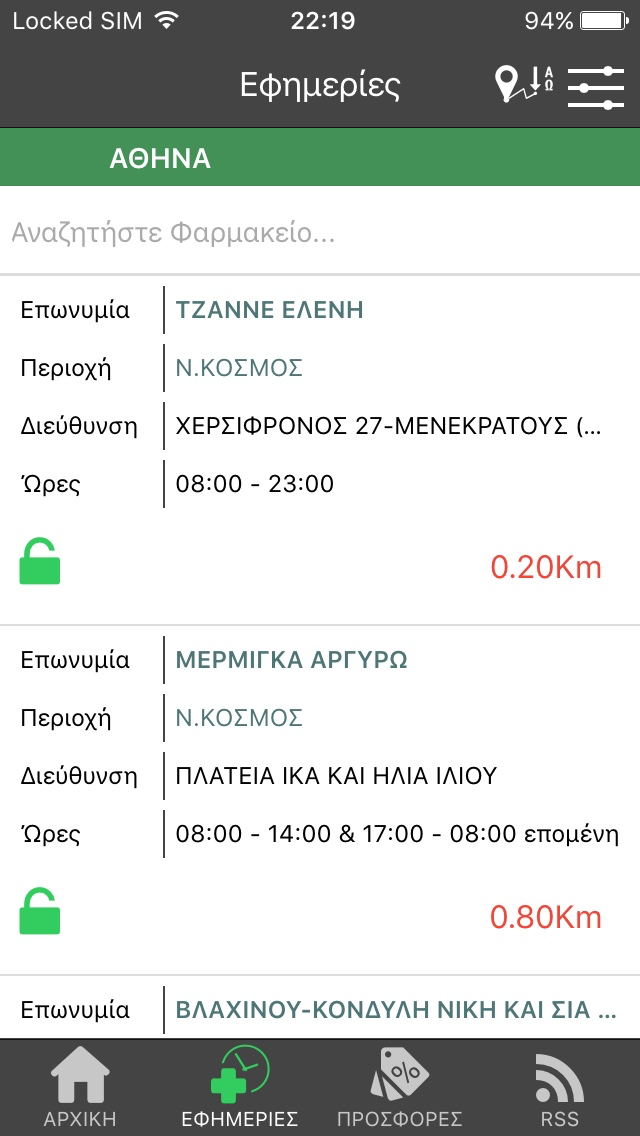Tap the 0.80Km distance label
The image size is (640, 1136).
pos(546,916)
